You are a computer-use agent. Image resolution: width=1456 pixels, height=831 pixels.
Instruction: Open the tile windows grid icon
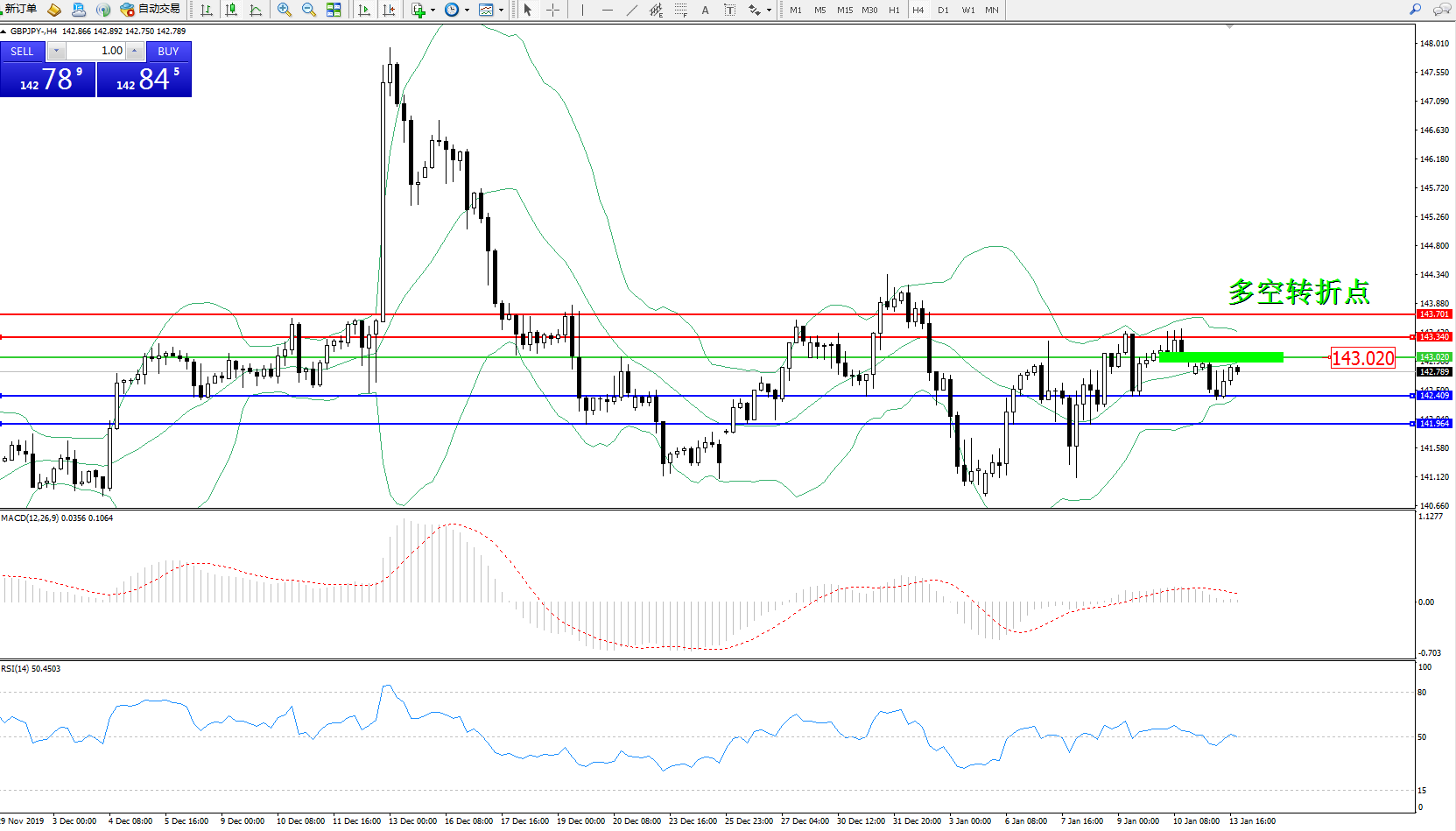click(334, 10)
